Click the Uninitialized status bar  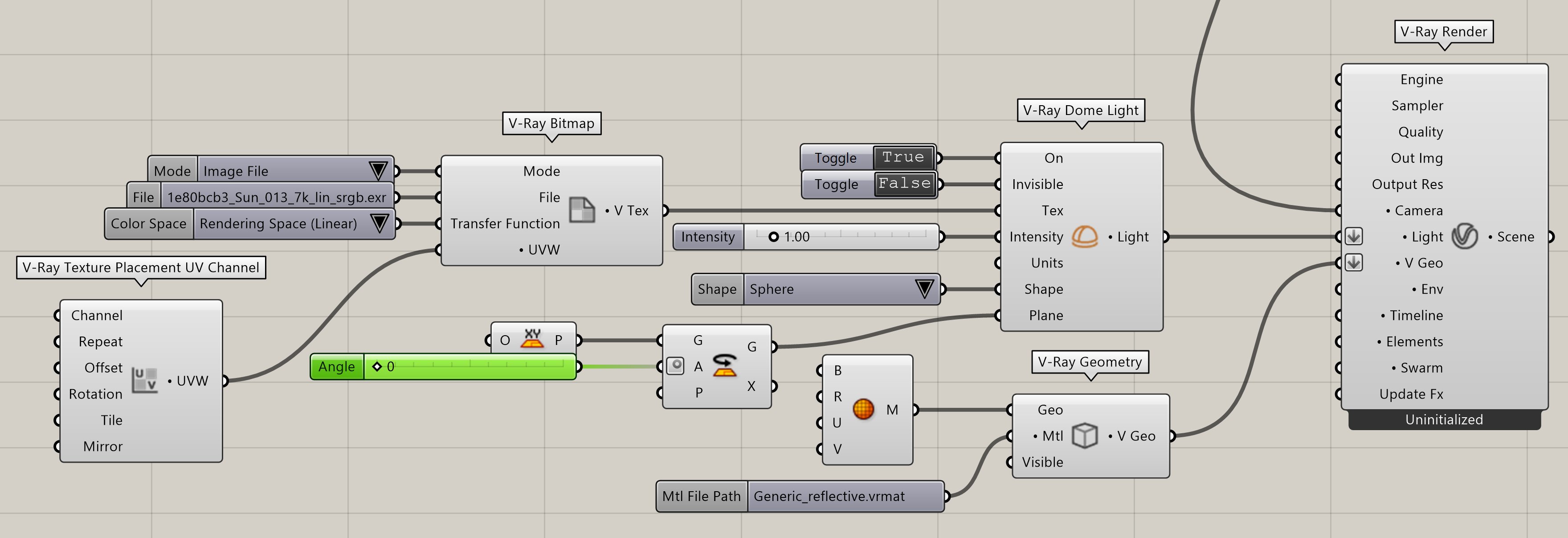[x=1444, y=419]
